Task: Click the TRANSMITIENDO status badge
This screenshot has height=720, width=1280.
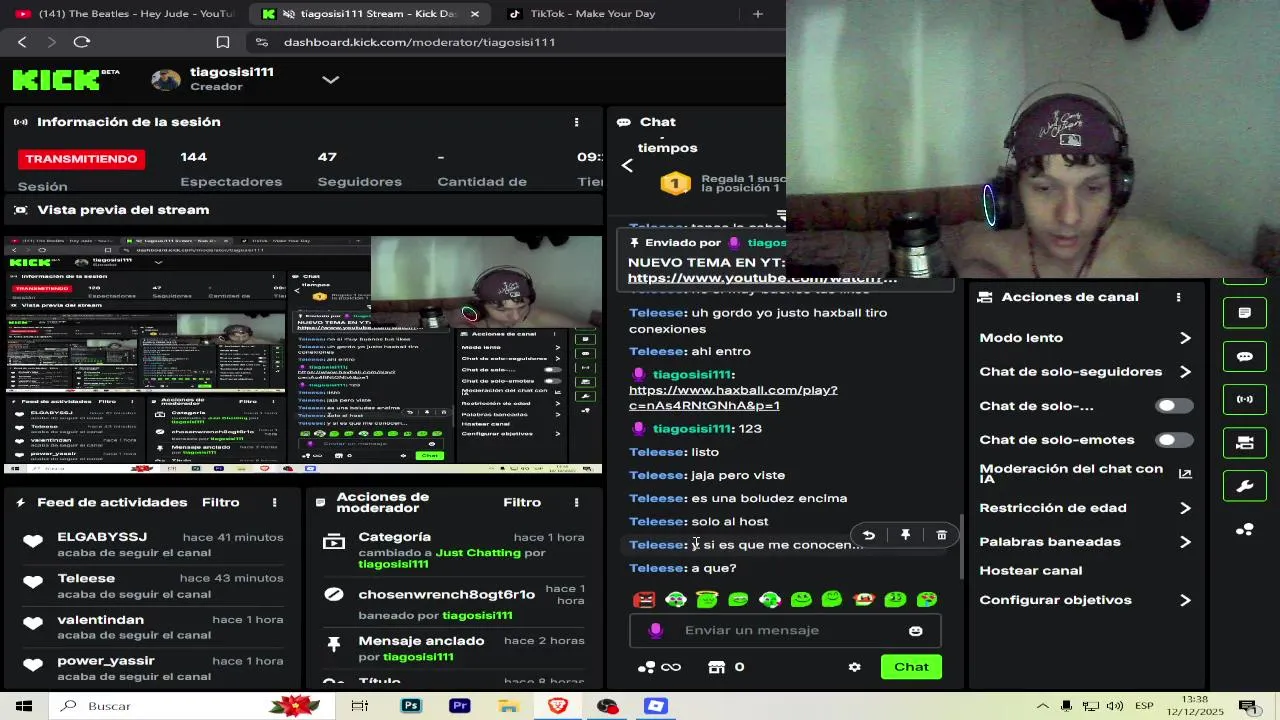Action: [82, 159]
